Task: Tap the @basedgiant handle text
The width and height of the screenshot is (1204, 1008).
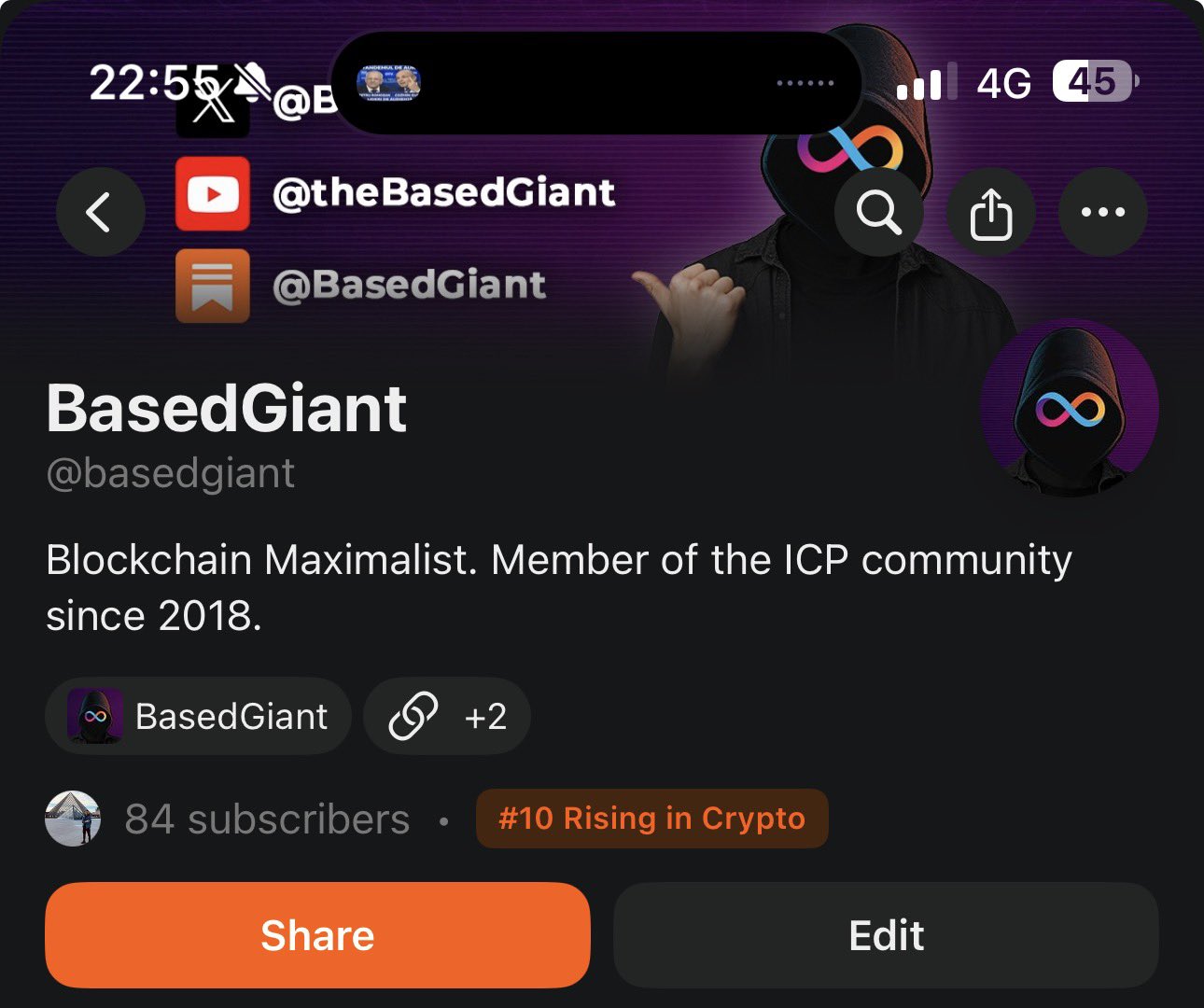Action: click(171, 473)
